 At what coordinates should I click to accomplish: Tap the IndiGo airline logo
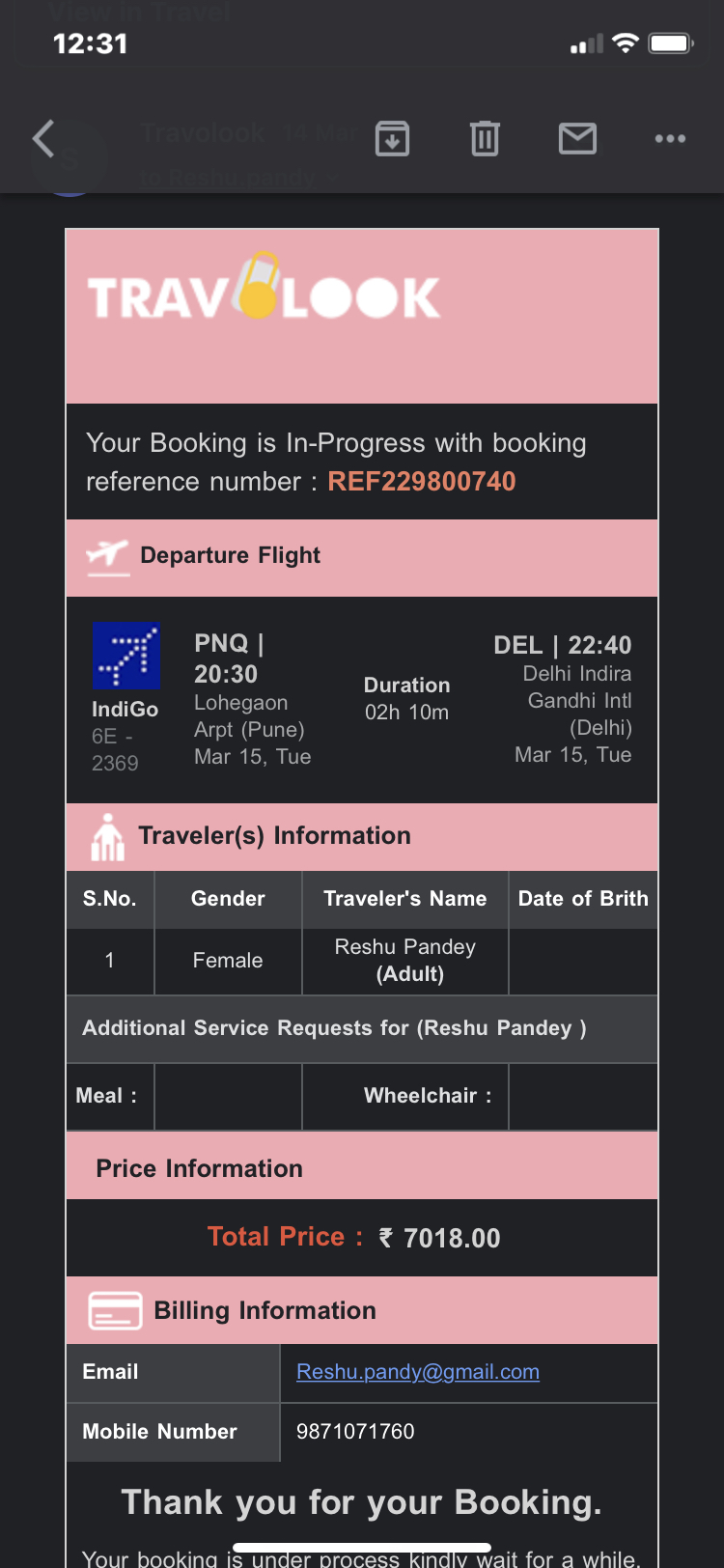click(125, 656)
